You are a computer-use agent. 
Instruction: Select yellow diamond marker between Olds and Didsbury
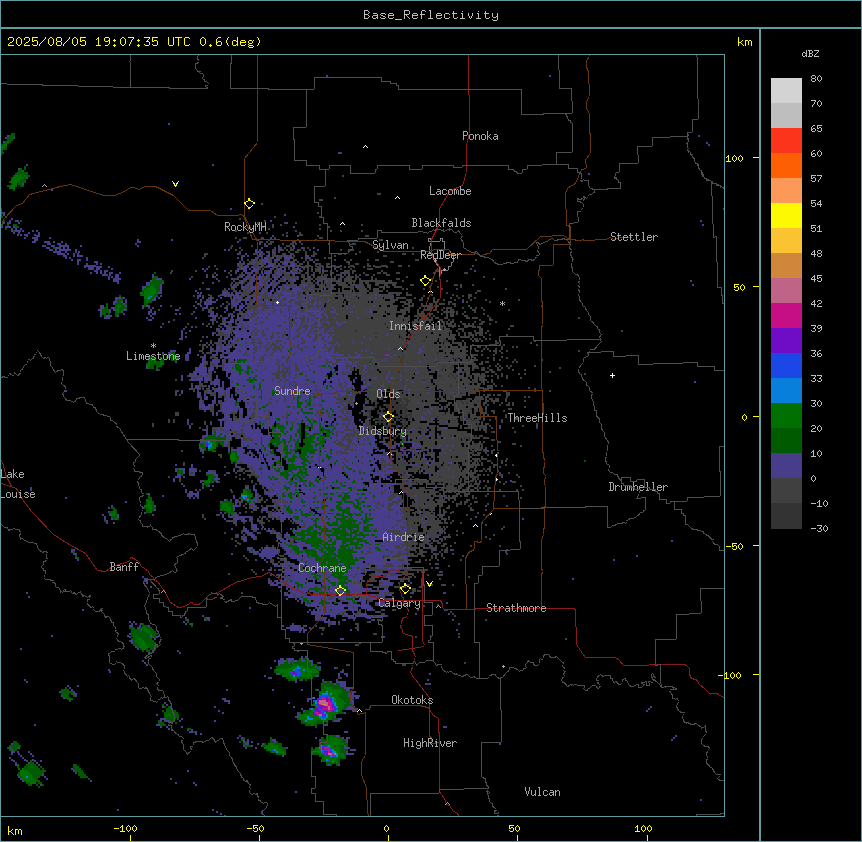388,417
